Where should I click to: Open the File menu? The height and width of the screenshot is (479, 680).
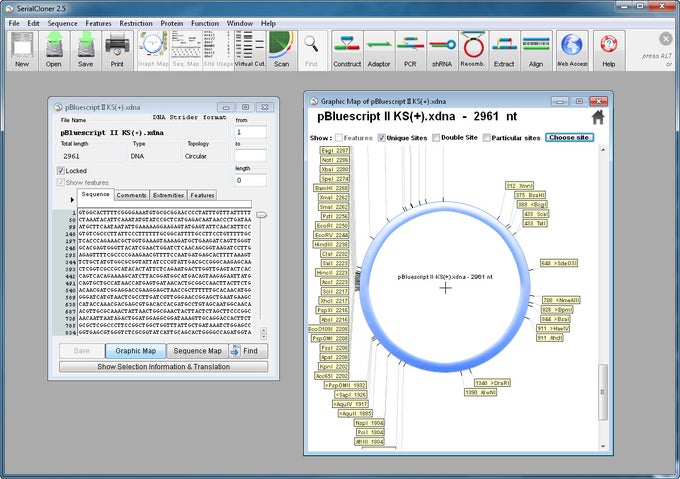14,23
